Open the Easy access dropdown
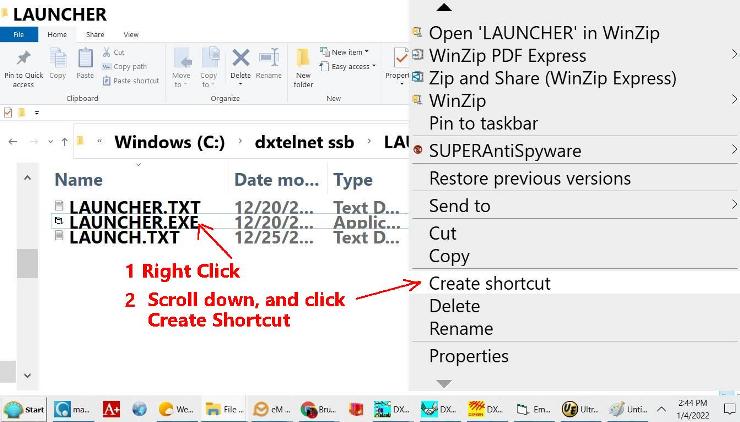This screenshot has width=740, height=422. (x=348, y=67)
